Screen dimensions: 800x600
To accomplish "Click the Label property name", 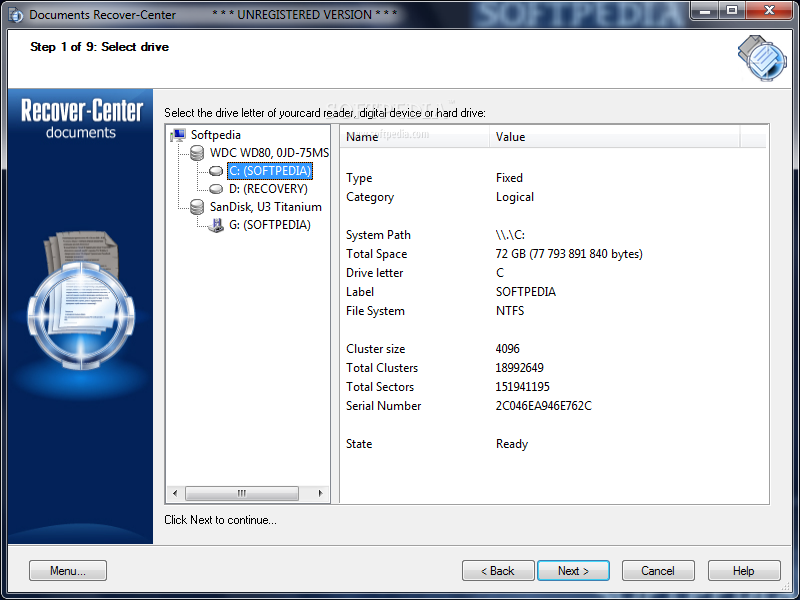I will (360, 292).
